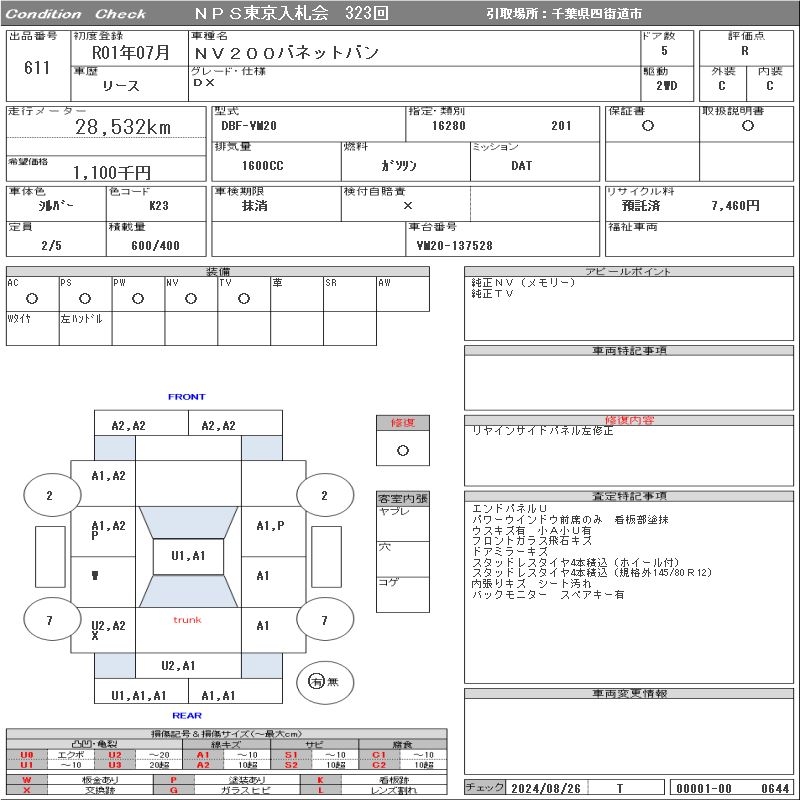Viewport: 800px width, 800px height.
Task: Click the pickup location 千葉県四街道市
Action: 596,14
